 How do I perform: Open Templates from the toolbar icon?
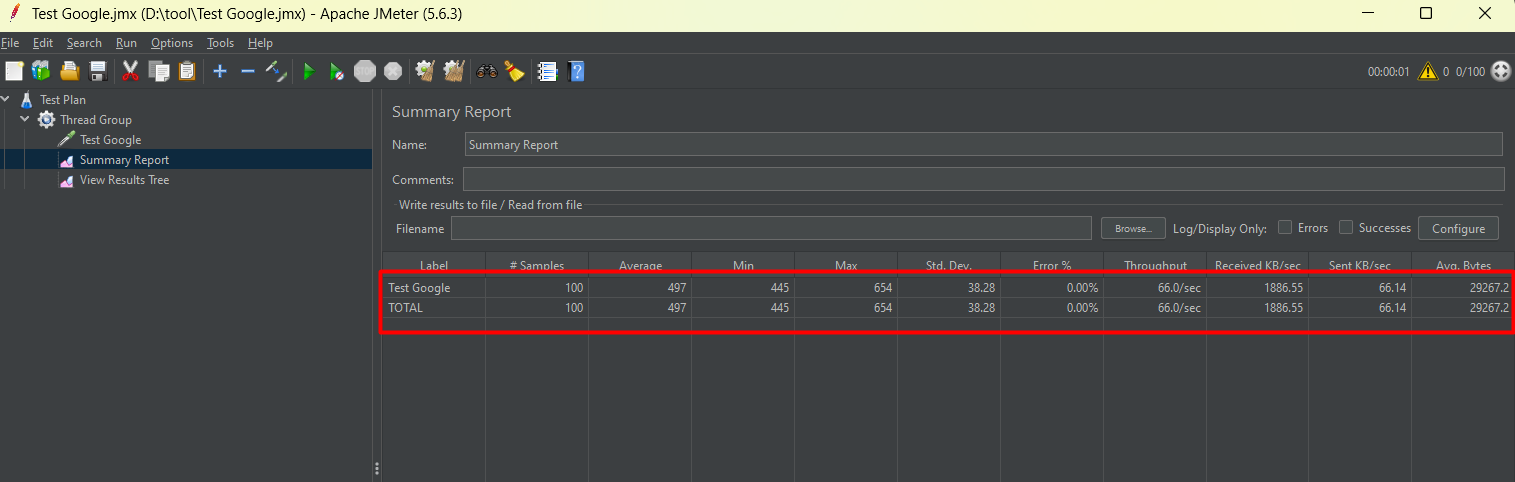click(41, 71)
